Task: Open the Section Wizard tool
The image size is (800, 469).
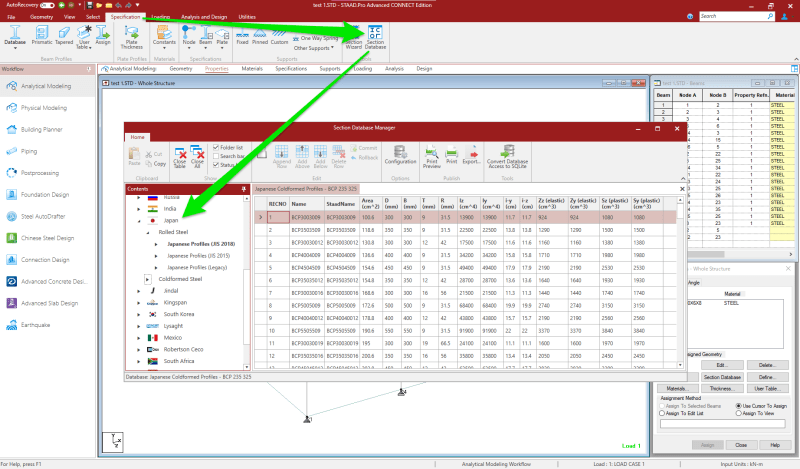Action: click(354, 37)
